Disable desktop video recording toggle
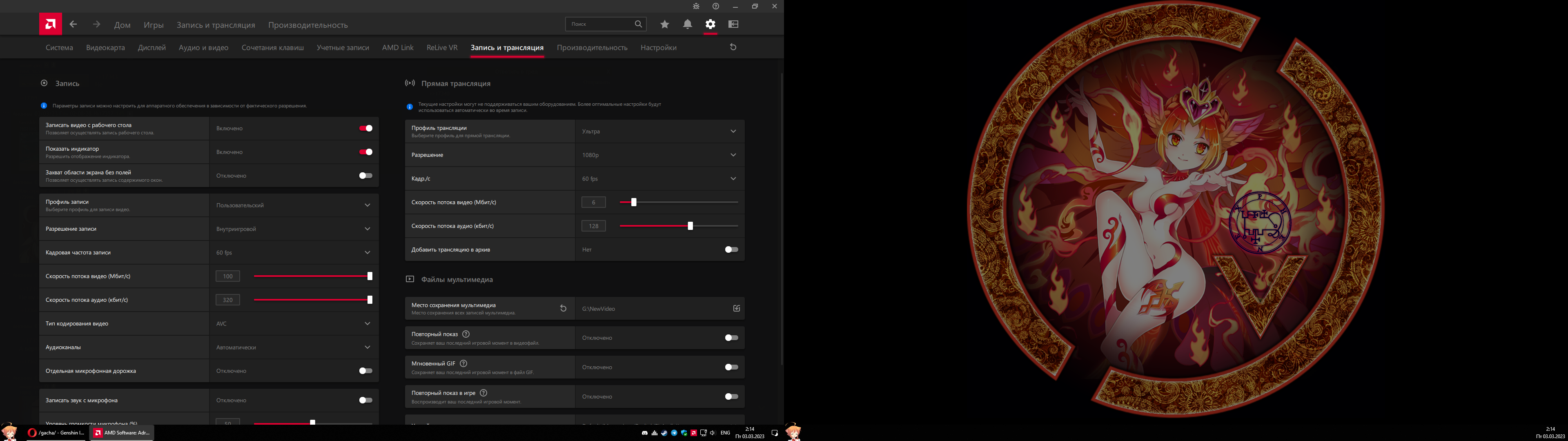1568x441 pixels. tap(365, 129)
